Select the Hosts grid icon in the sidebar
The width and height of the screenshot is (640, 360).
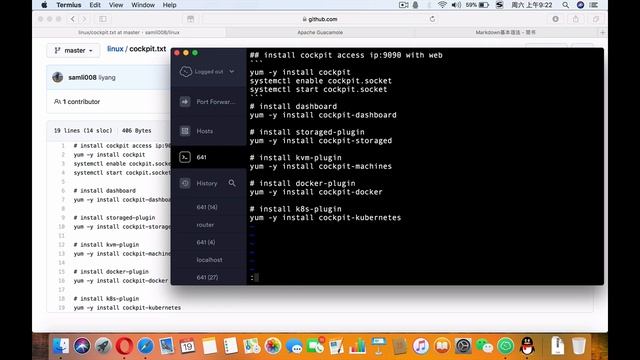pyautogui.click(x=185, y=131)
